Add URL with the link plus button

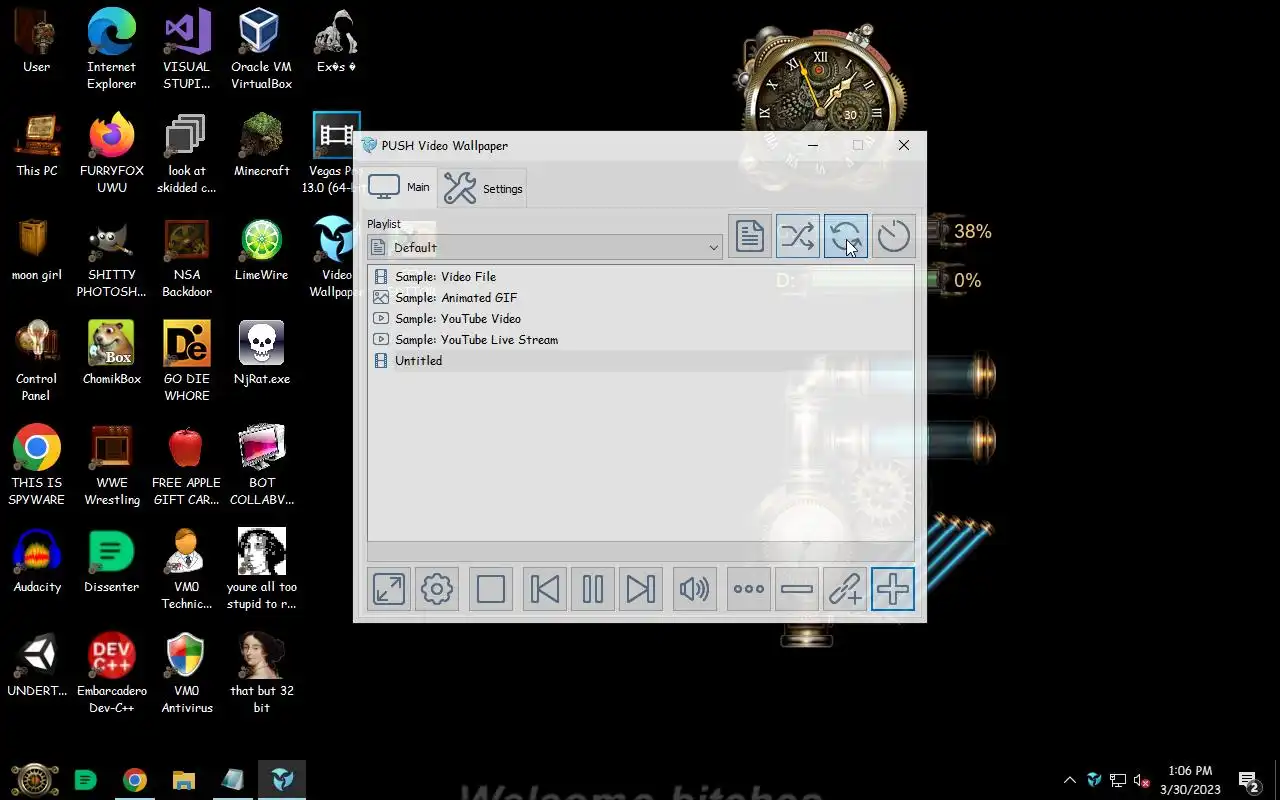[x=845, y=589]
